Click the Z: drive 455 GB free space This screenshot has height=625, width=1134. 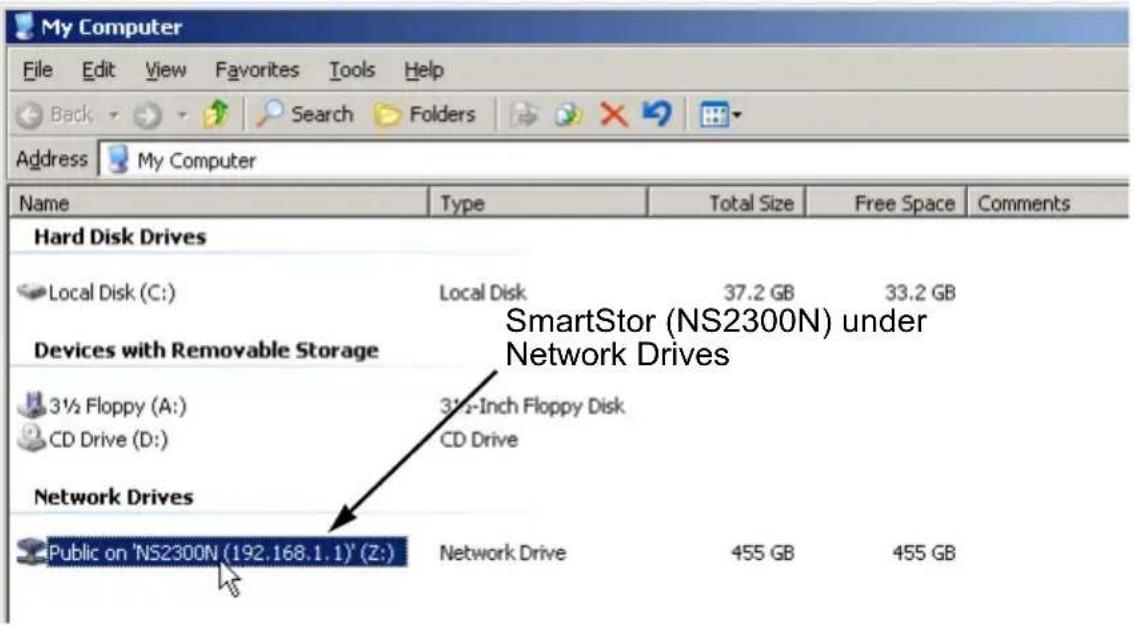point(924,553)
